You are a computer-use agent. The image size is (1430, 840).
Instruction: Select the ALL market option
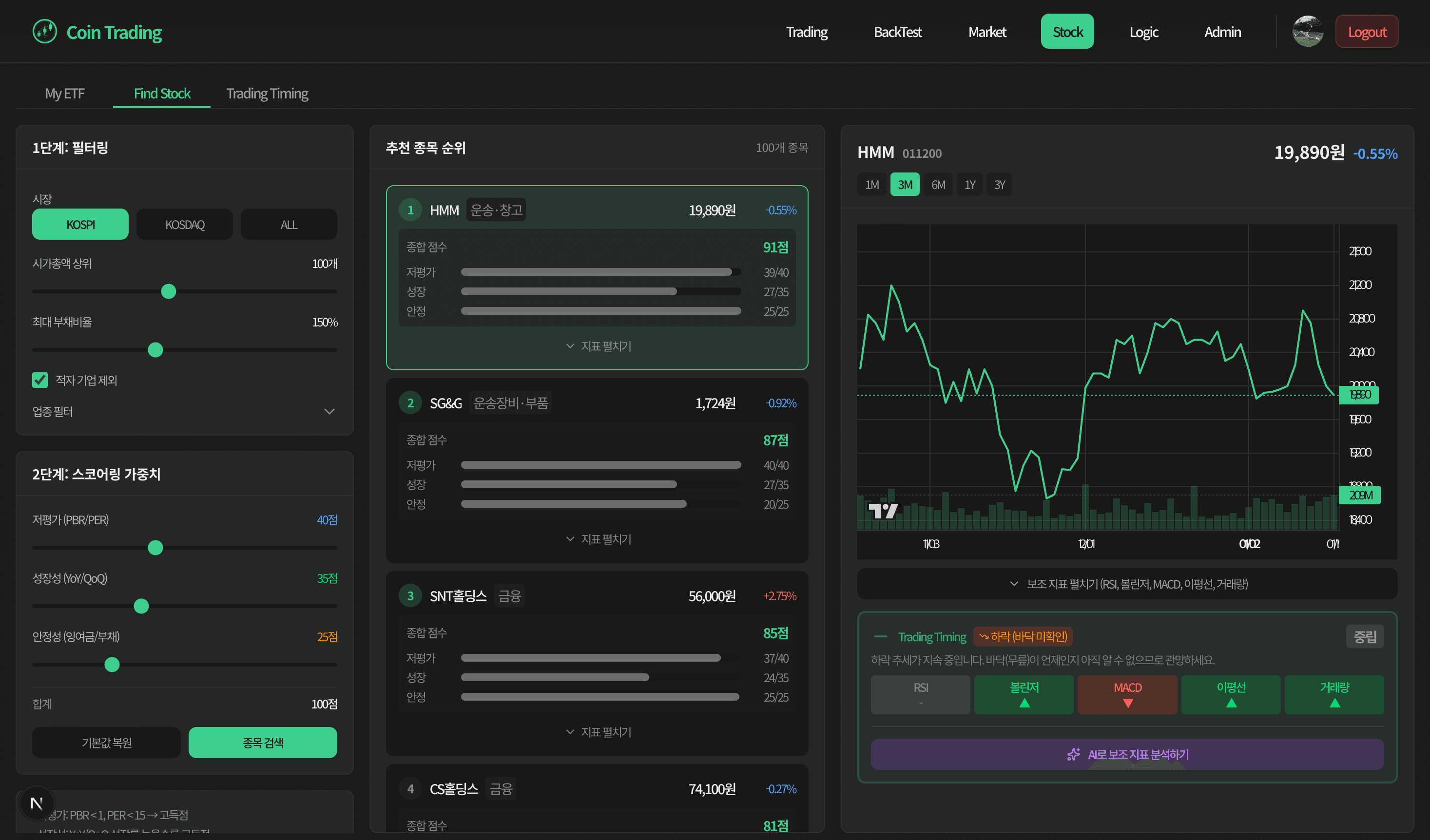(x=289, y=224)
